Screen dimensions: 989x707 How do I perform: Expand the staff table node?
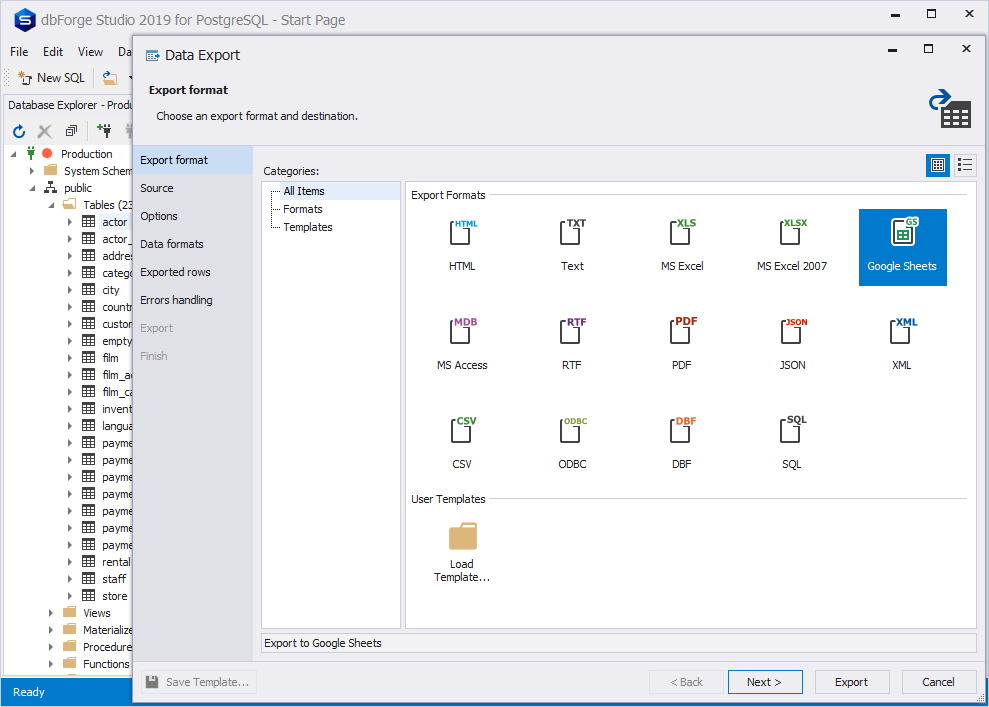70,579
